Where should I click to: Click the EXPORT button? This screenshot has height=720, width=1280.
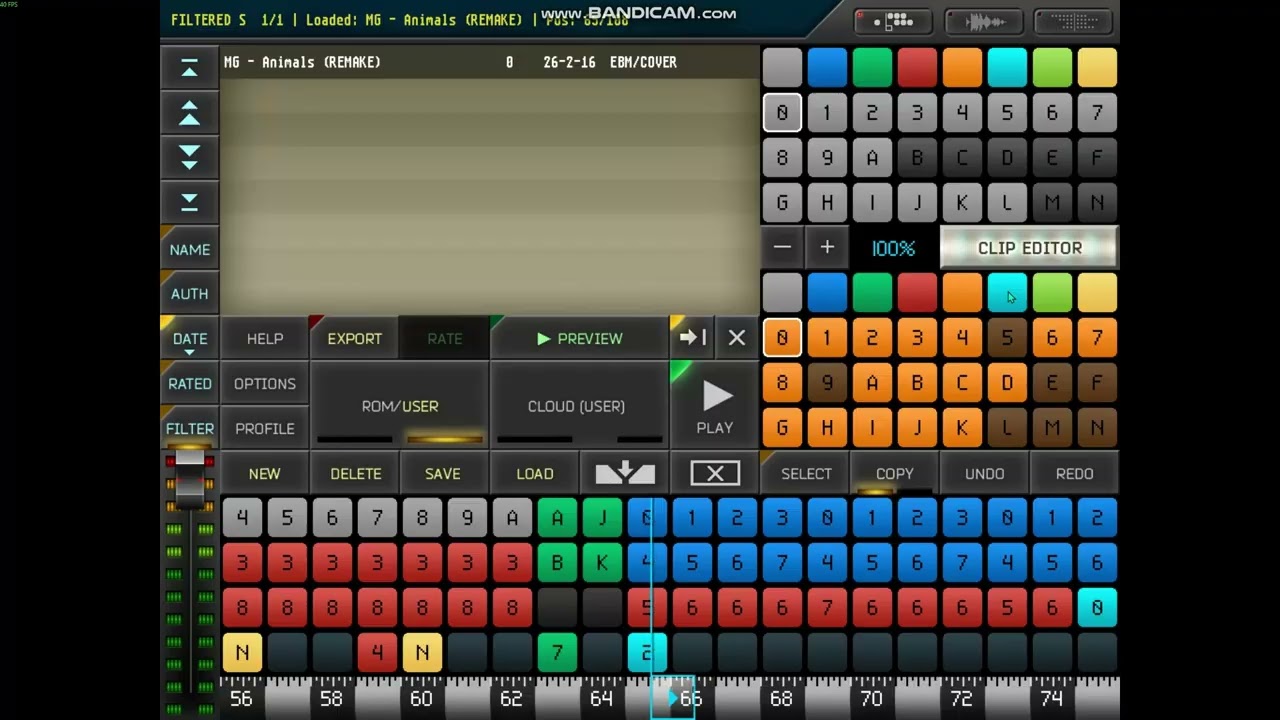pyautogui.click(x=354, y=338)
